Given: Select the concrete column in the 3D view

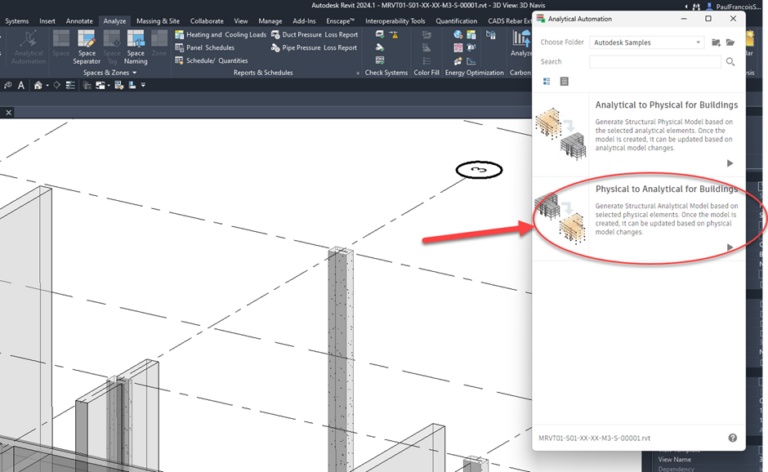Looking at the screenshot, I should pos(341,357).
